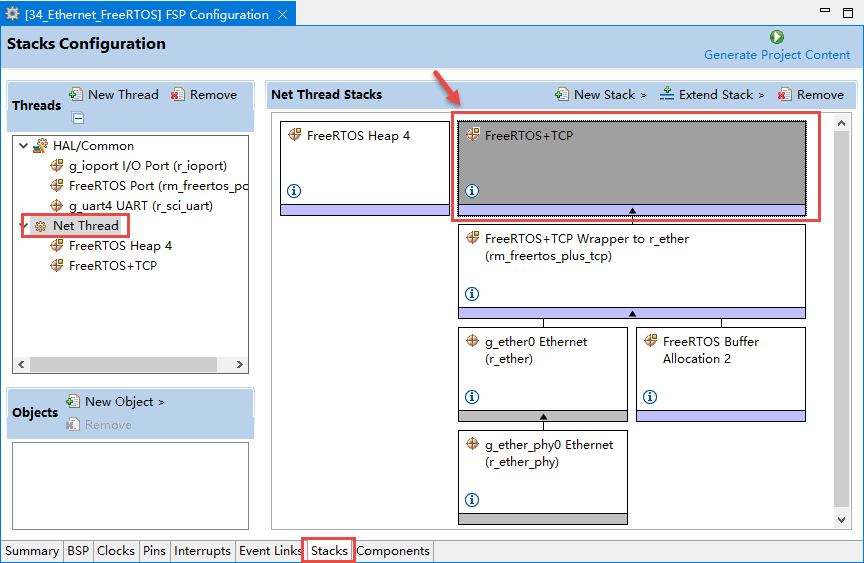Image resolution: width=864 pixels, height=563 pixels.
Task: Click the HAL/Common thread icon
Action: [x=40, y=145]
